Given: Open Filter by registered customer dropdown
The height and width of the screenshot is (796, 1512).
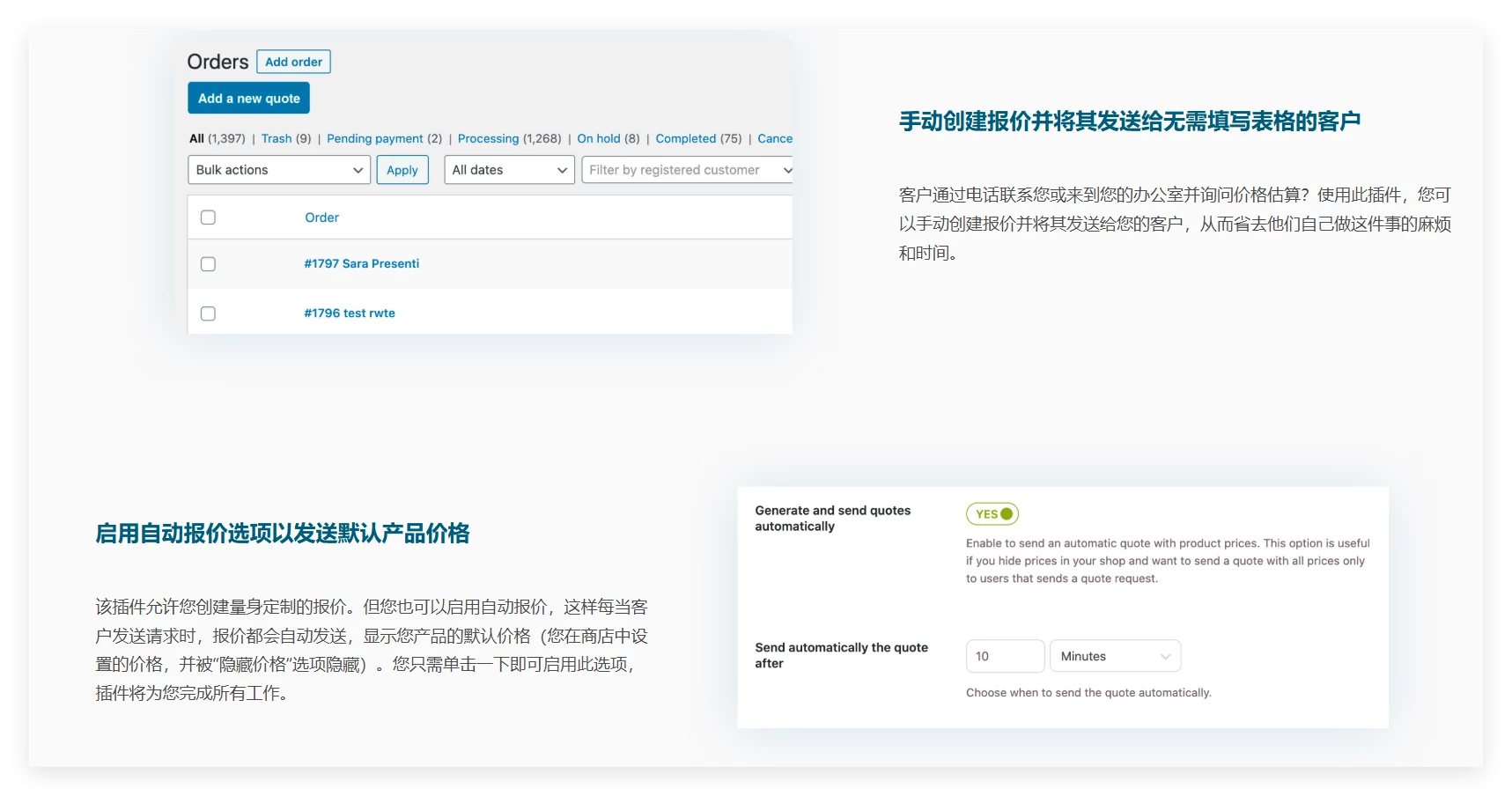Looking at the screenshot, I should click(x=687, y=170).
